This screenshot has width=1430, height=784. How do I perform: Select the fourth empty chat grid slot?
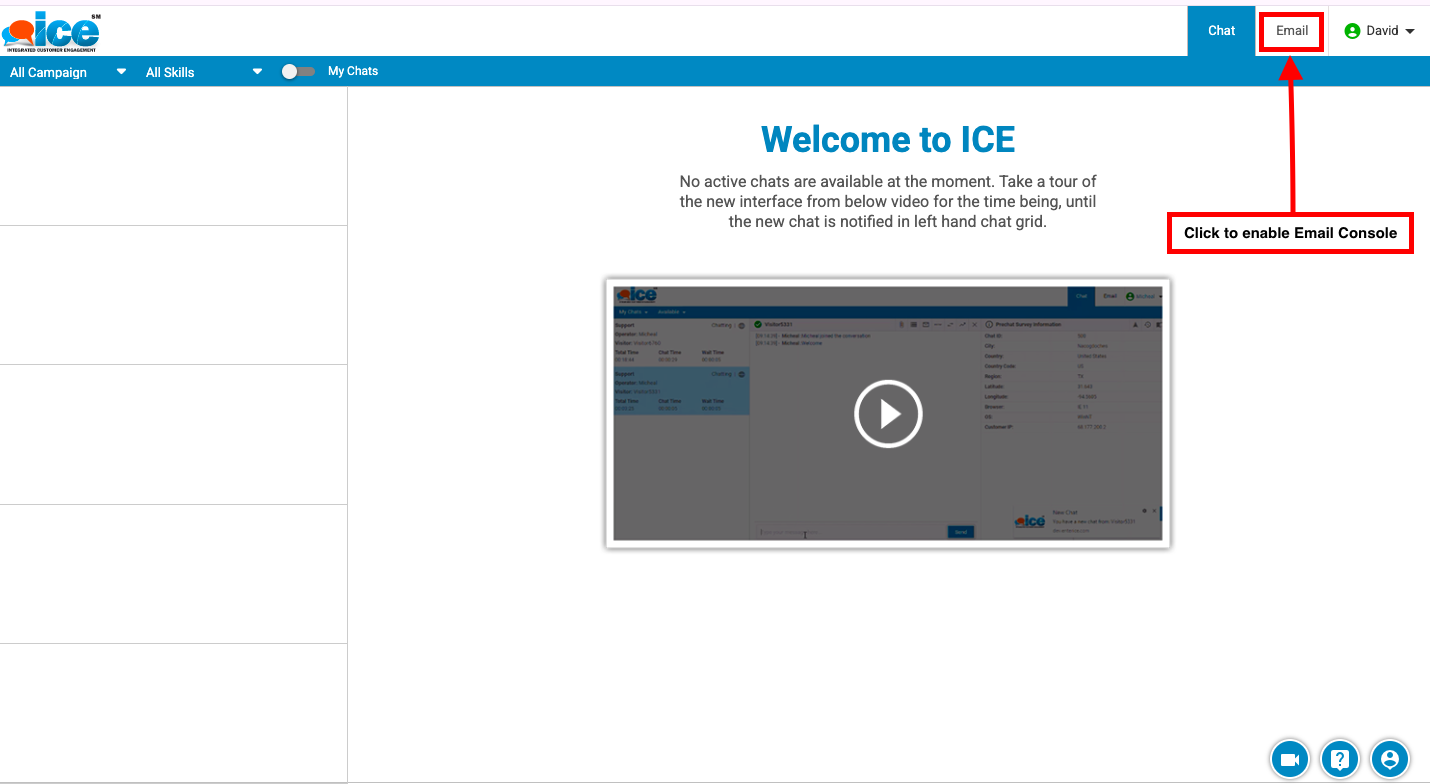pos(173,574)
